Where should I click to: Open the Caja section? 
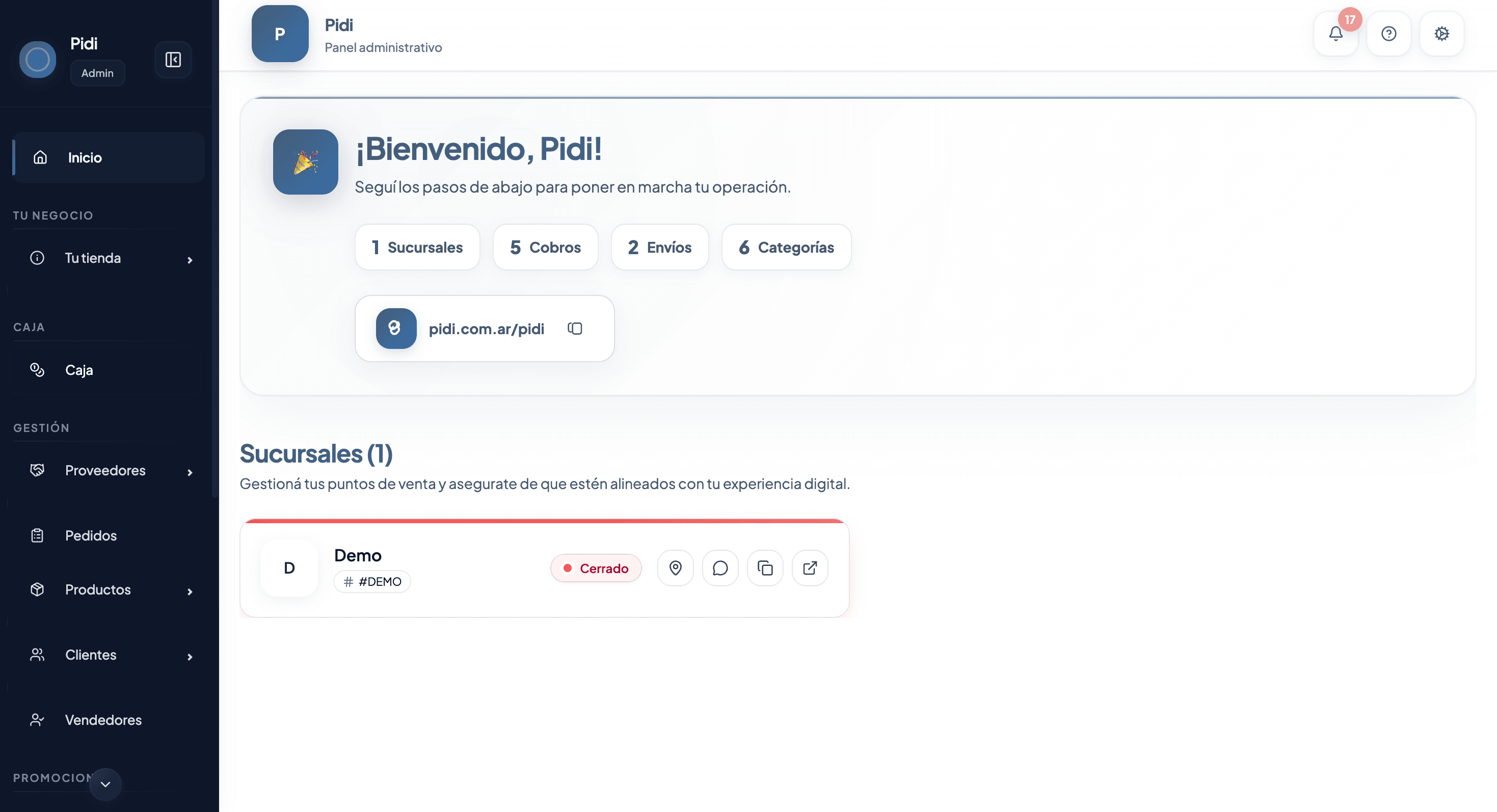pyautogui.click(x=78, y=369)
